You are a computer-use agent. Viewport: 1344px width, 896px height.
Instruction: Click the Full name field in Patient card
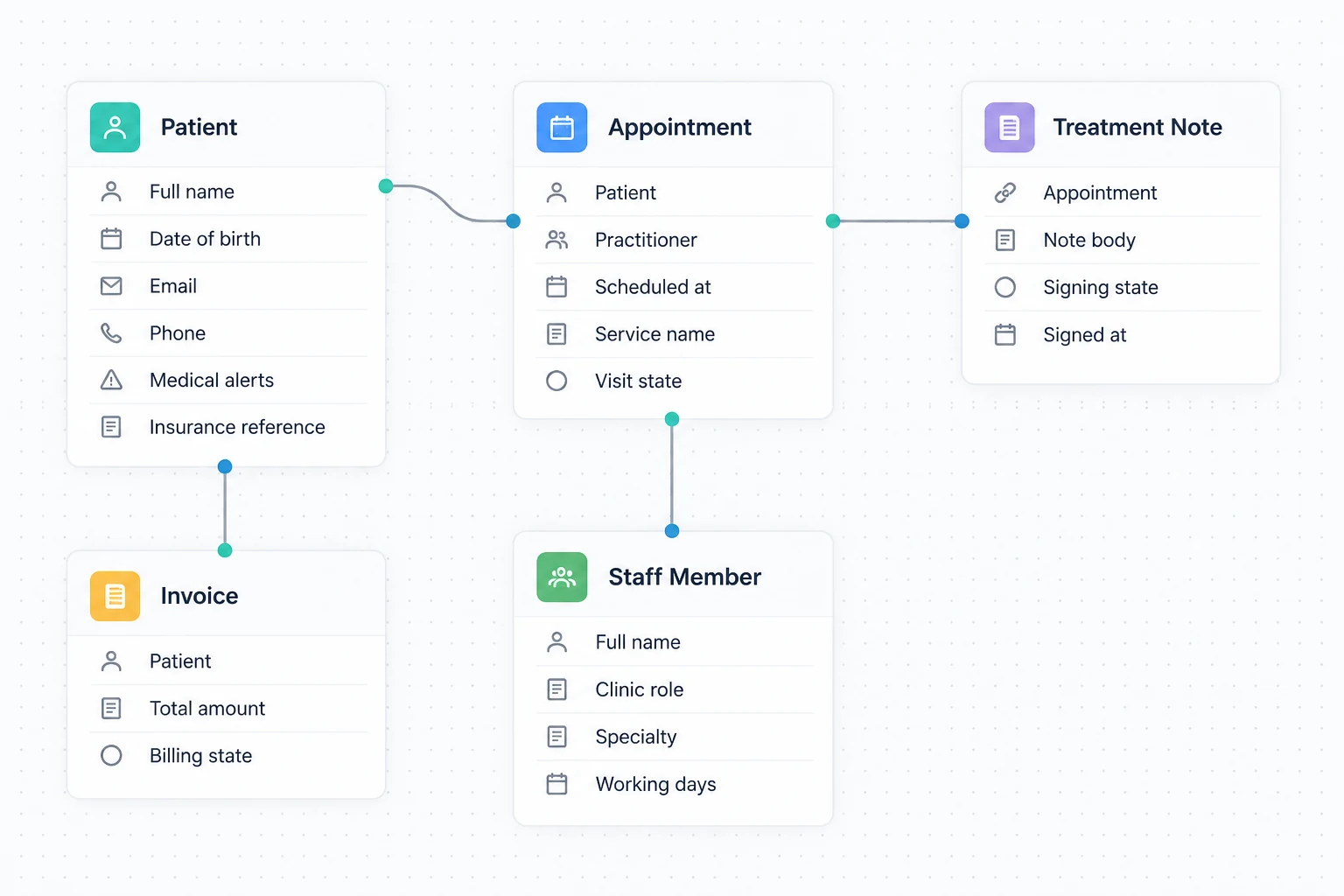coord(227,192)
